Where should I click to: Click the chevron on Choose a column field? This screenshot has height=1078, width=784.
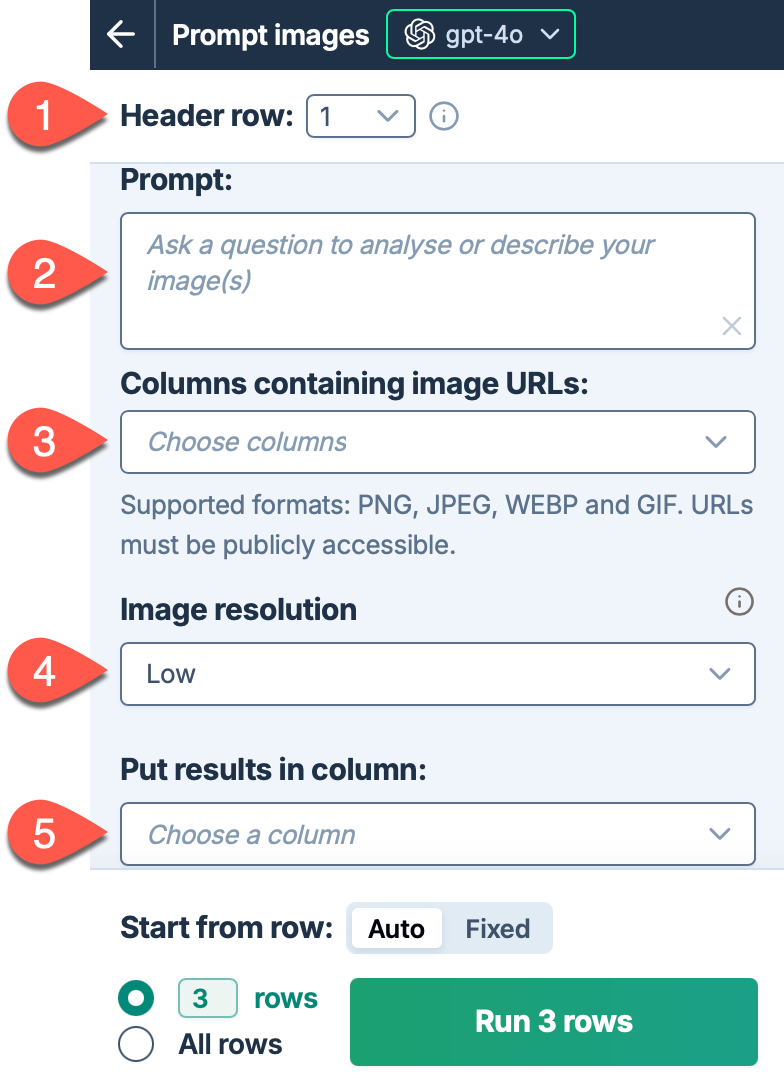(719, 834)
